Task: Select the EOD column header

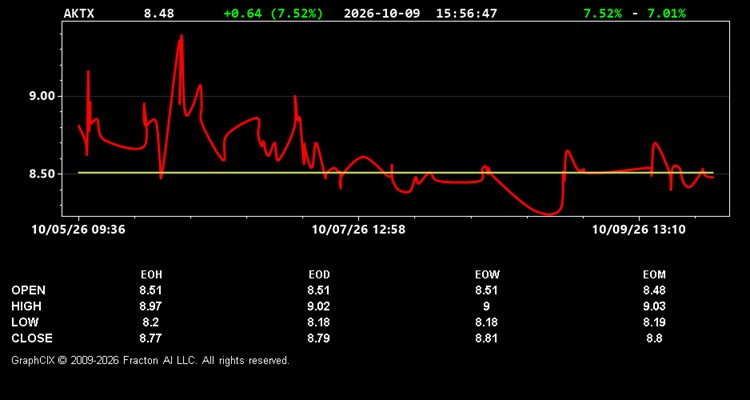Action: (319, 275)
